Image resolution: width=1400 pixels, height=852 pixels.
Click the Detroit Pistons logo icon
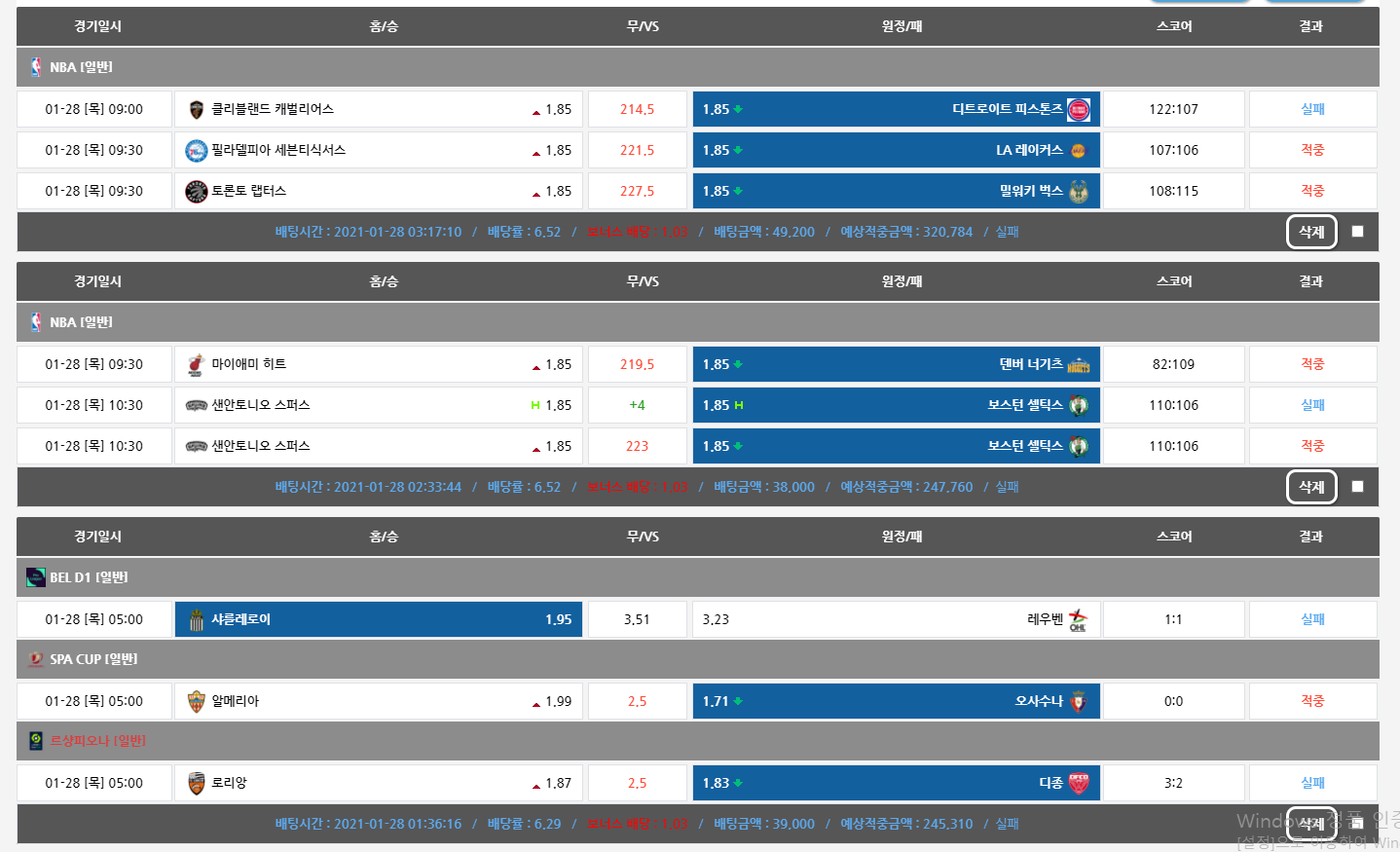[x=1079, y=110]
